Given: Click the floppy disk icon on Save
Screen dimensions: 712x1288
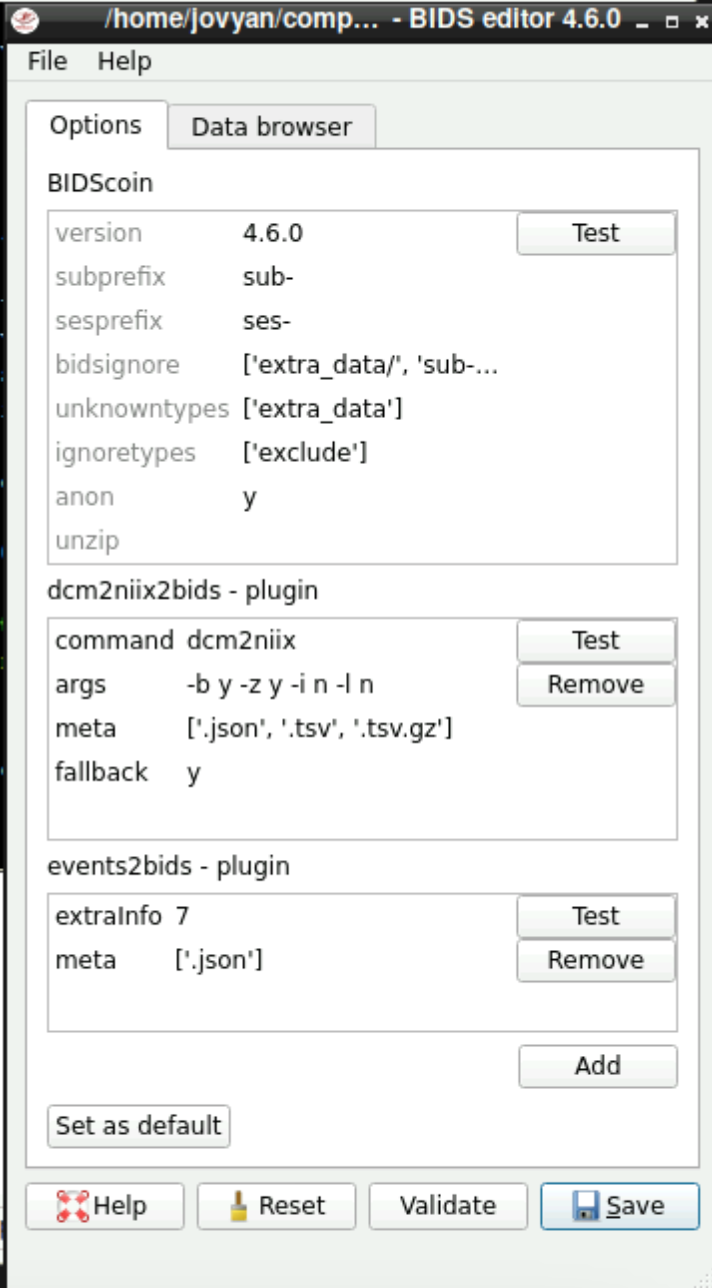Looking at the screenshot, I should (587, 1206).
